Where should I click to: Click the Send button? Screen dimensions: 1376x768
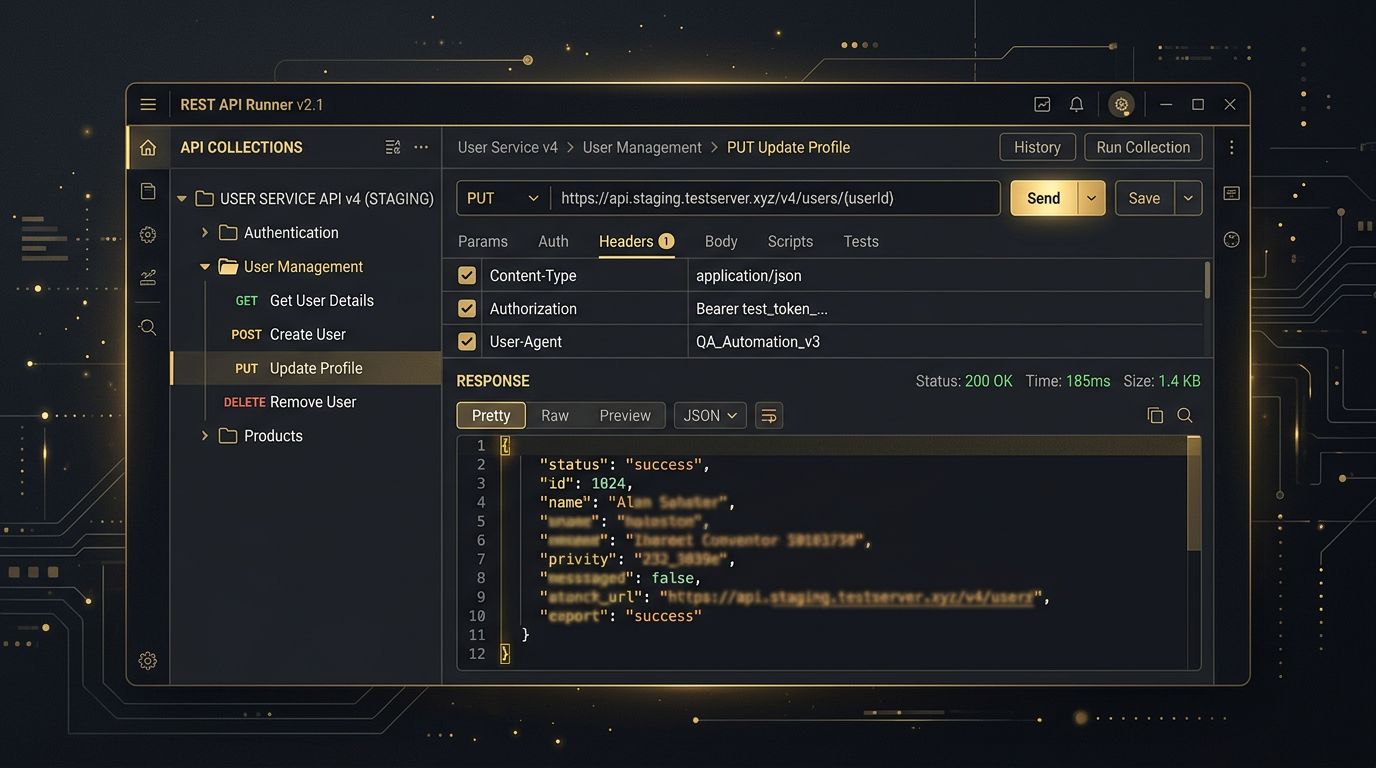1043,197
